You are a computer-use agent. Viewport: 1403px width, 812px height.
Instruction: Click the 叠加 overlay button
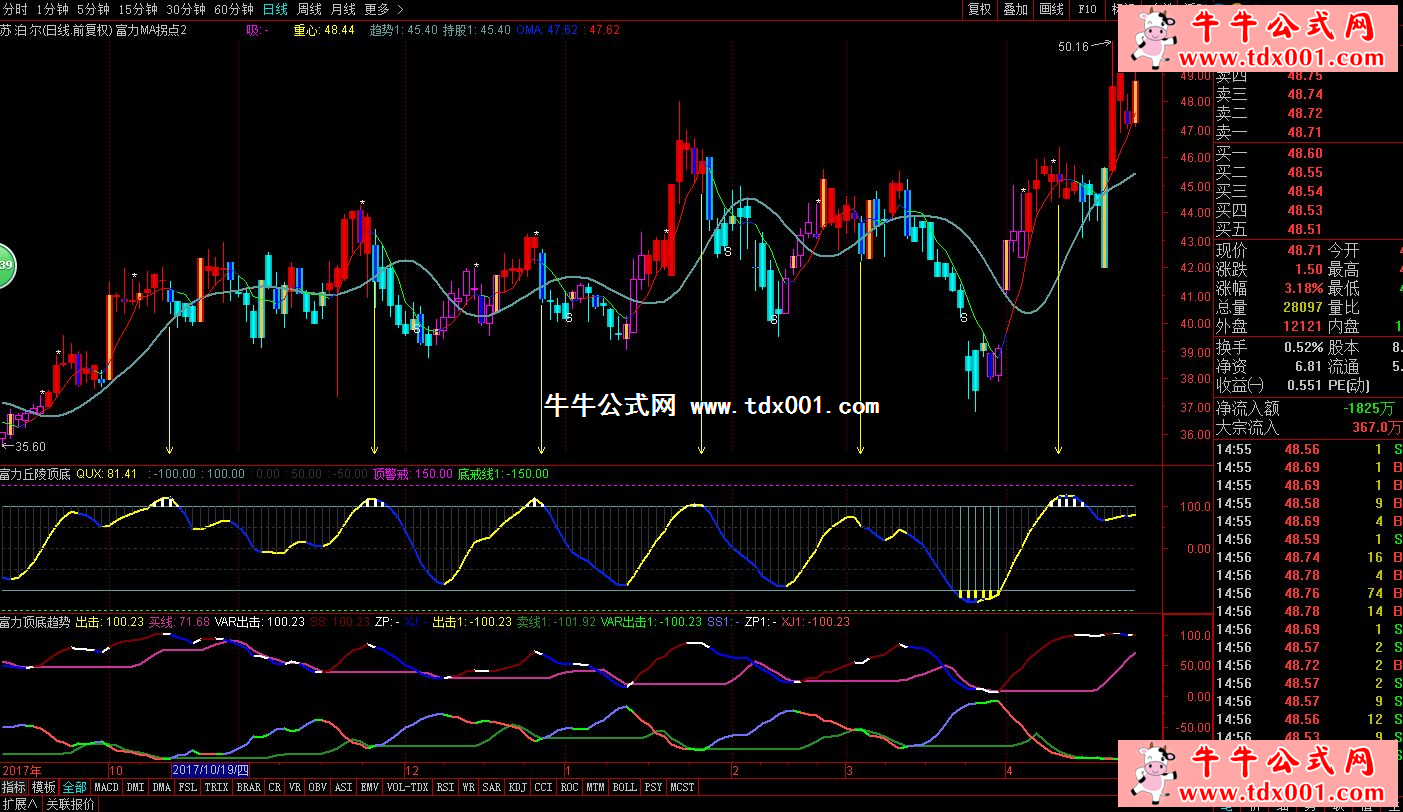point(1015,9)
